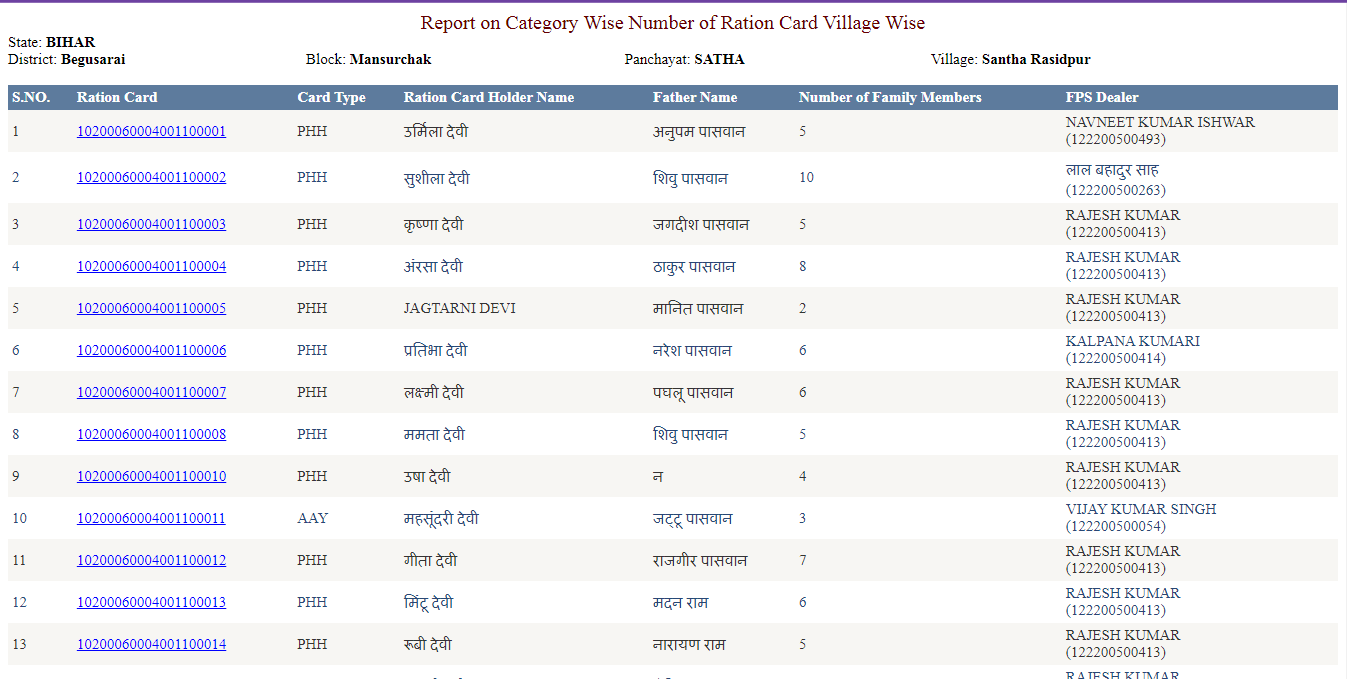Click holder name सुशीला देवी
Viewport: 1347px width, 679px height.
(x=437, y=178)
